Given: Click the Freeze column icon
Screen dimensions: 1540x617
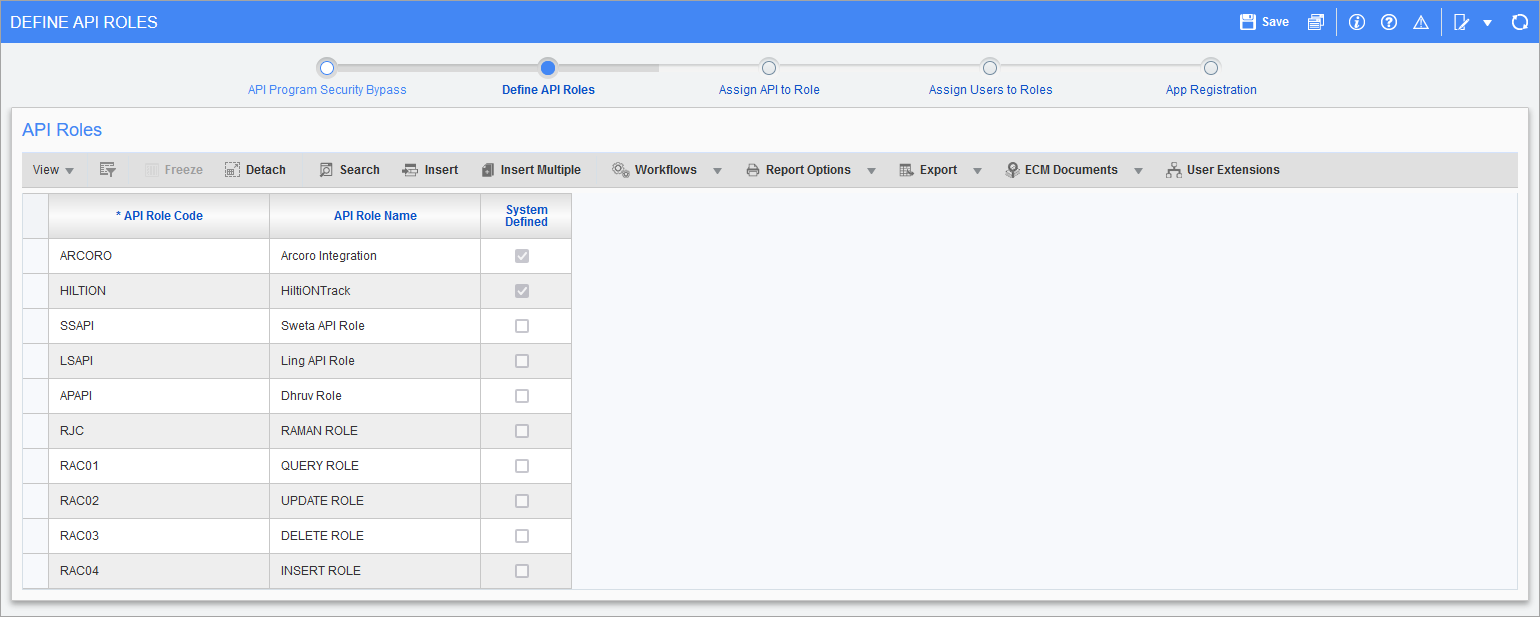Looking at the screenshot, I should coord(152,170).
